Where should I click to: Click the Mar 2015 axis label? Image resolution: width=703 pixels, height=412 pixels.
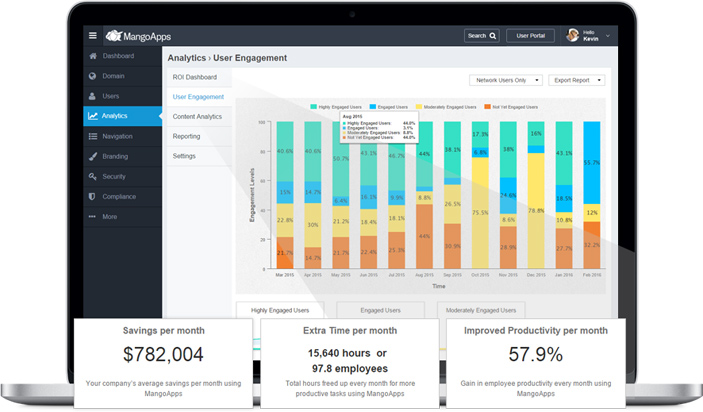point(285,275)
